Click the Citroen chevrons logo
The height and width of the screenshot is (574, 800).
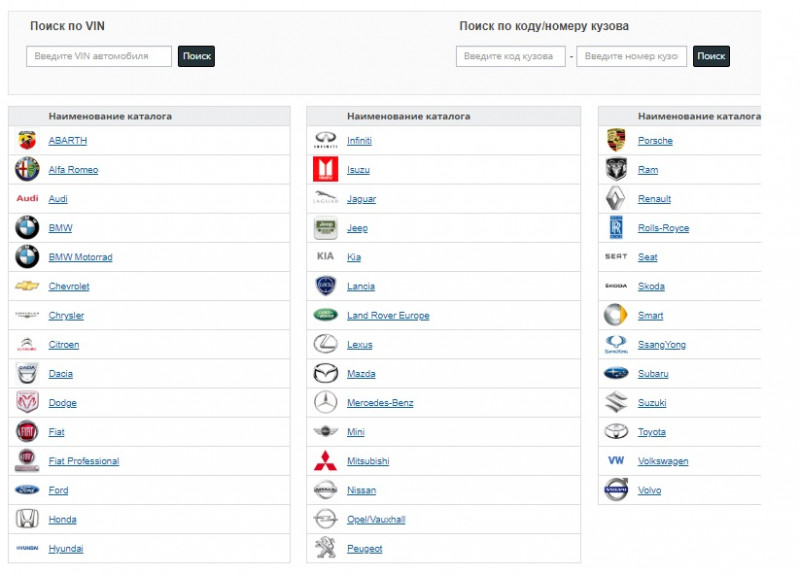pyautogui.click(x=27, y=344)
